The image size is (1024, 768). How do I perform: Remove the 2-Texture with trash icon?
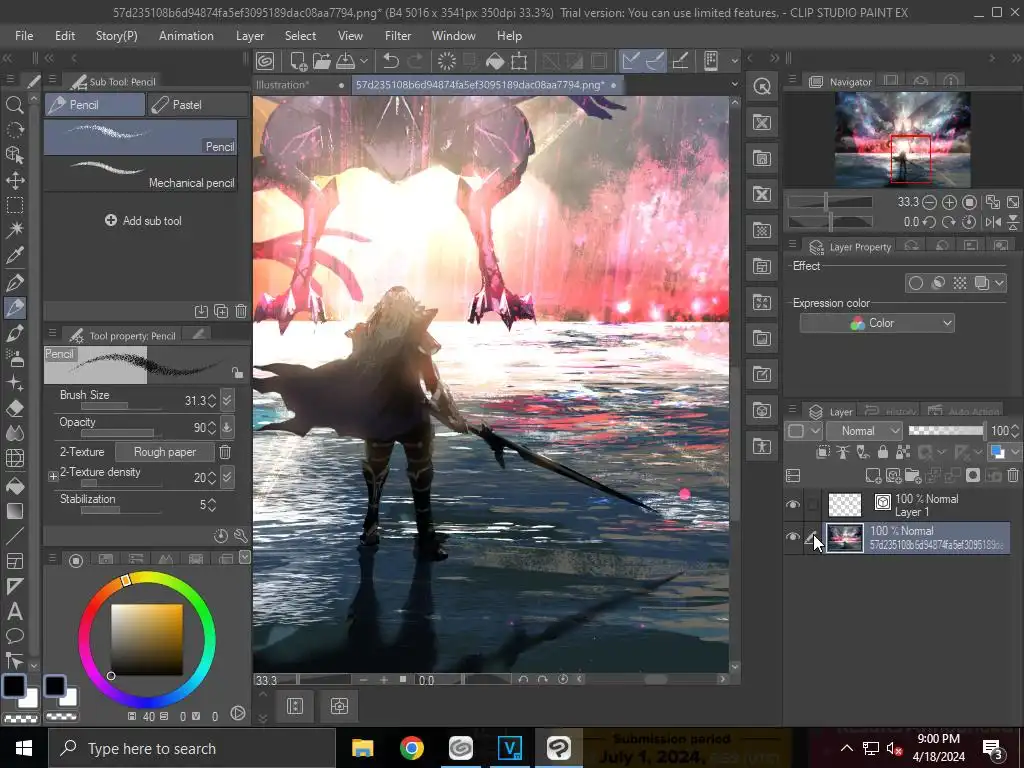(225, 452)
